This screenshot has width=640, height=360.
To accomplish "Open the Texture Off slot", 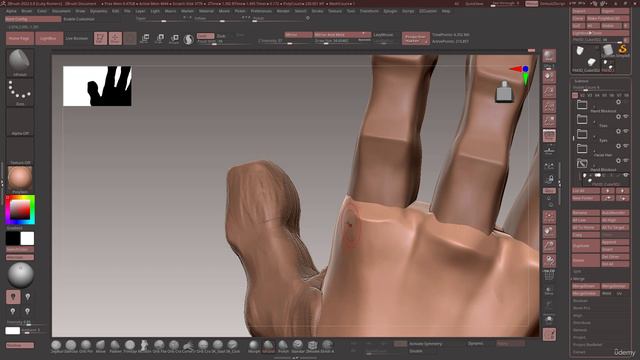I will click(20, 151).
